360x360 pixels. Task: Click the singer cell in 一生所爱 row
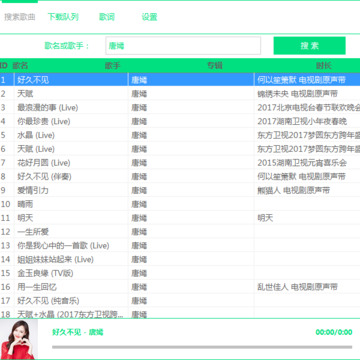tap(139, 232)
